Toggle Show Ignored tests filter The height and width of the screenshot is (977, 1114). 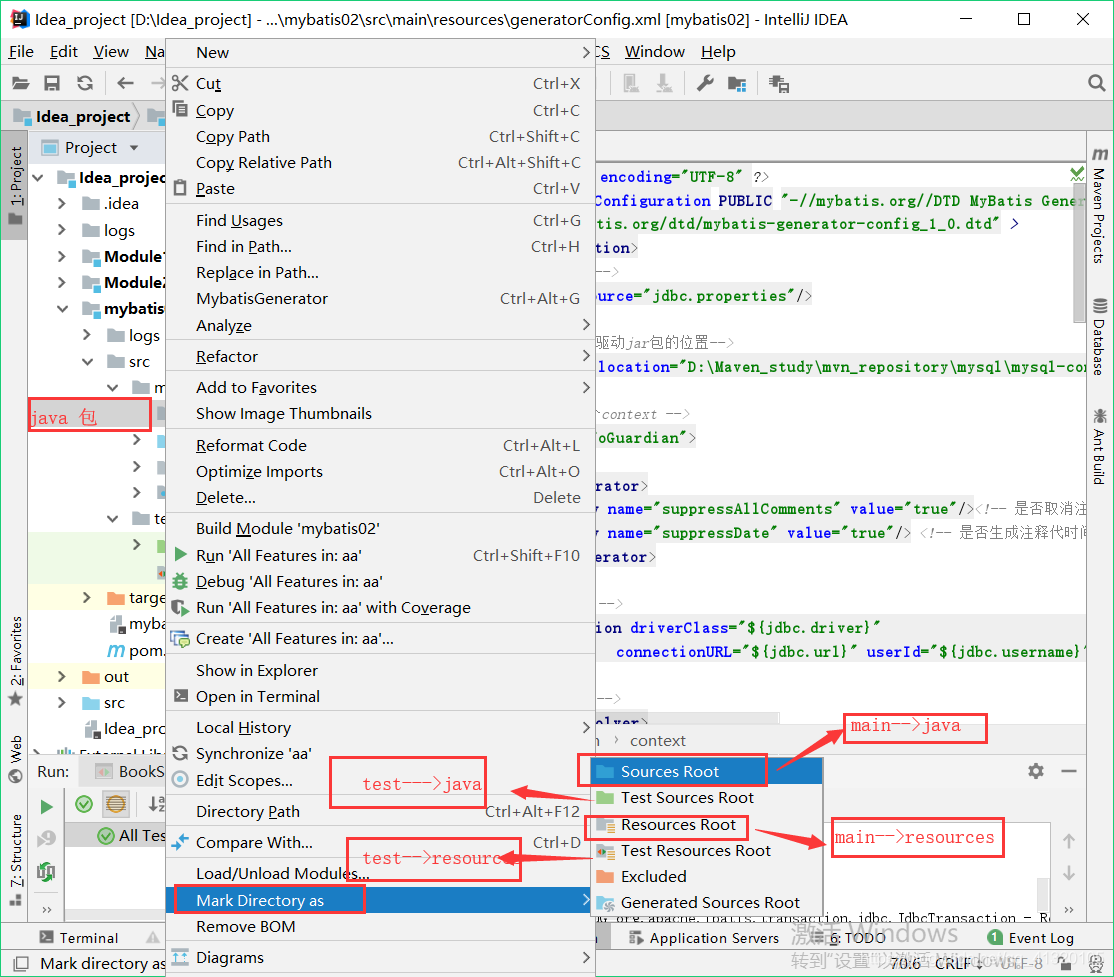(x=116, y=804)
